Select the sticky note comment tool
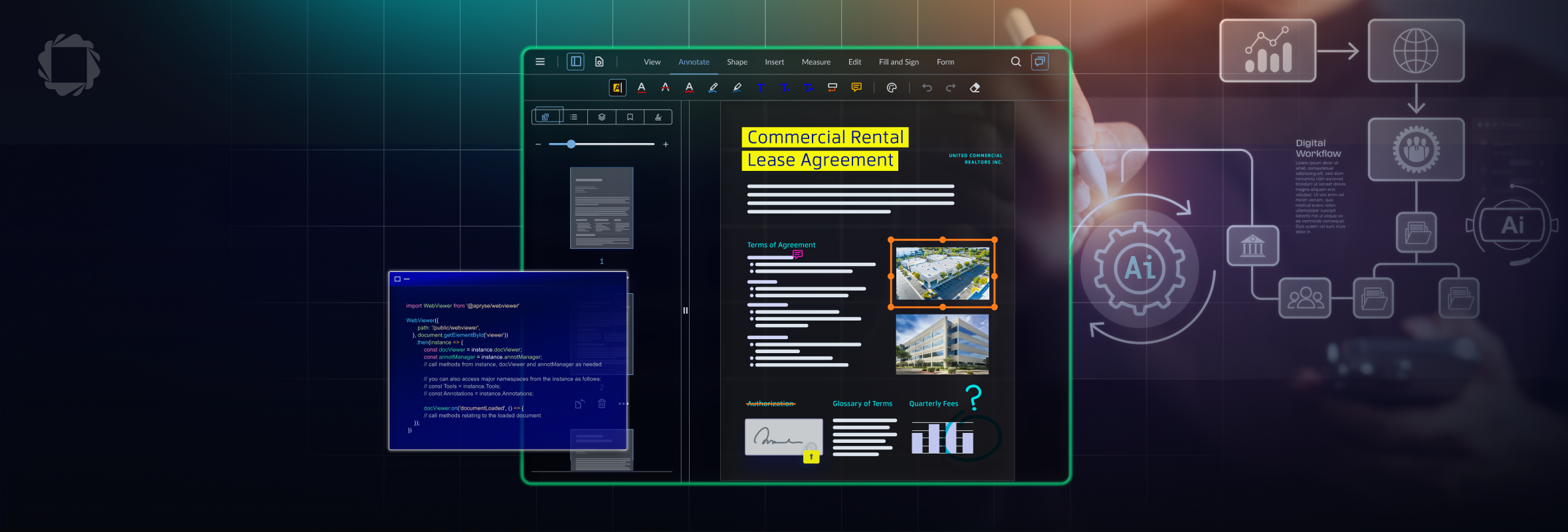1568x532 pixels. [x=856, y=88]
